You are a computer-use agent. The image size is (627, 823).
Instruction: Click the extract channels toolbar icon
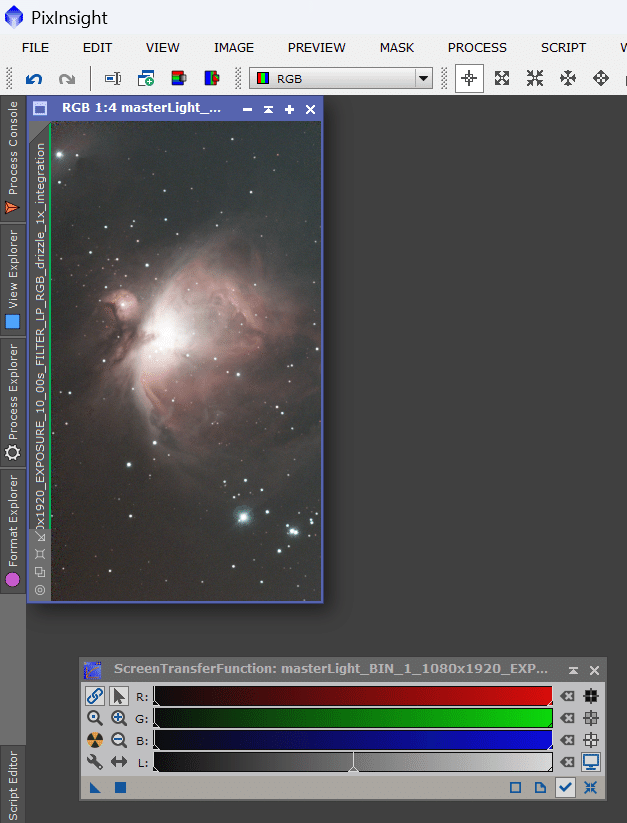click(179, 79)
